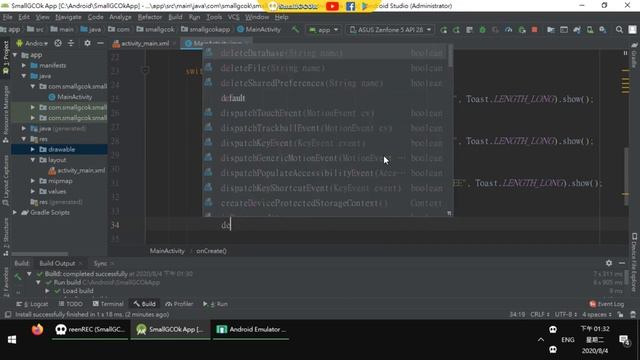Expand the mipmap folder
The width and height of the screenshot is (640, 360).
click(x=33, y=181)
